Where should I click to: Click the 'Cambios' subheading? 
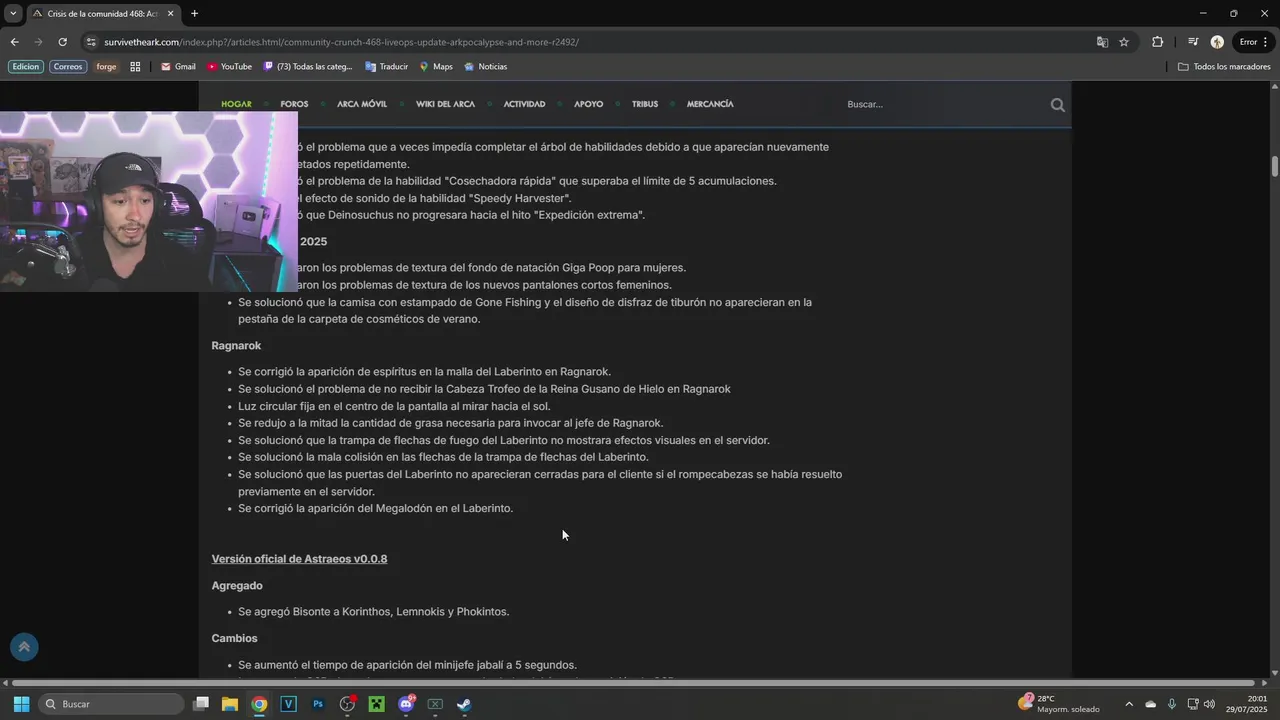tap(234, 638)
